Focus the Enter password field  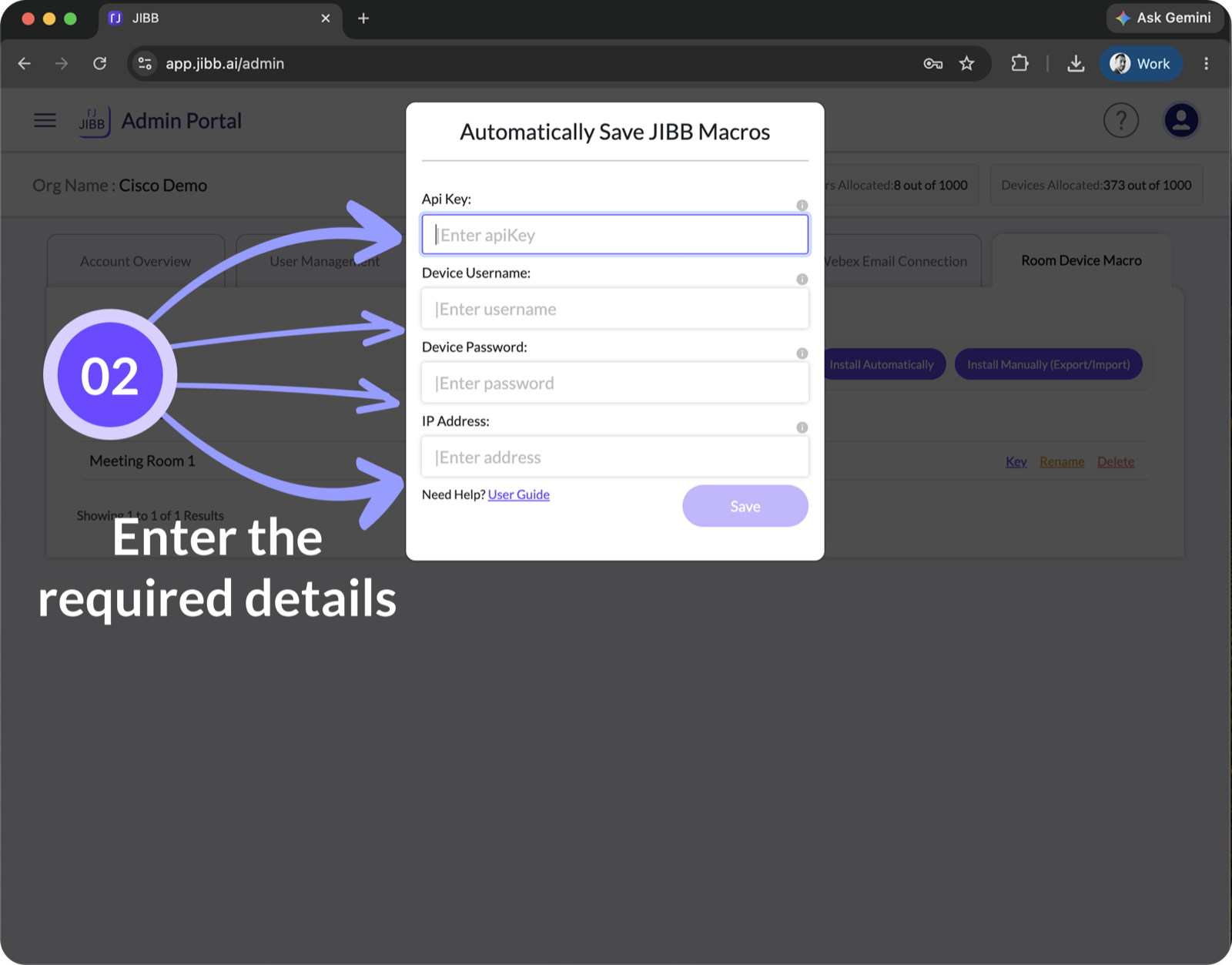[615, 383]
